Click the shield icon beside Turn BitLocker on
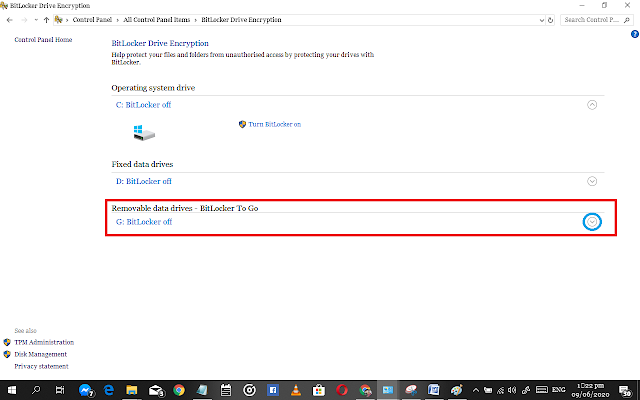Viewport: 640px width, 400px height. click(242, 124)
